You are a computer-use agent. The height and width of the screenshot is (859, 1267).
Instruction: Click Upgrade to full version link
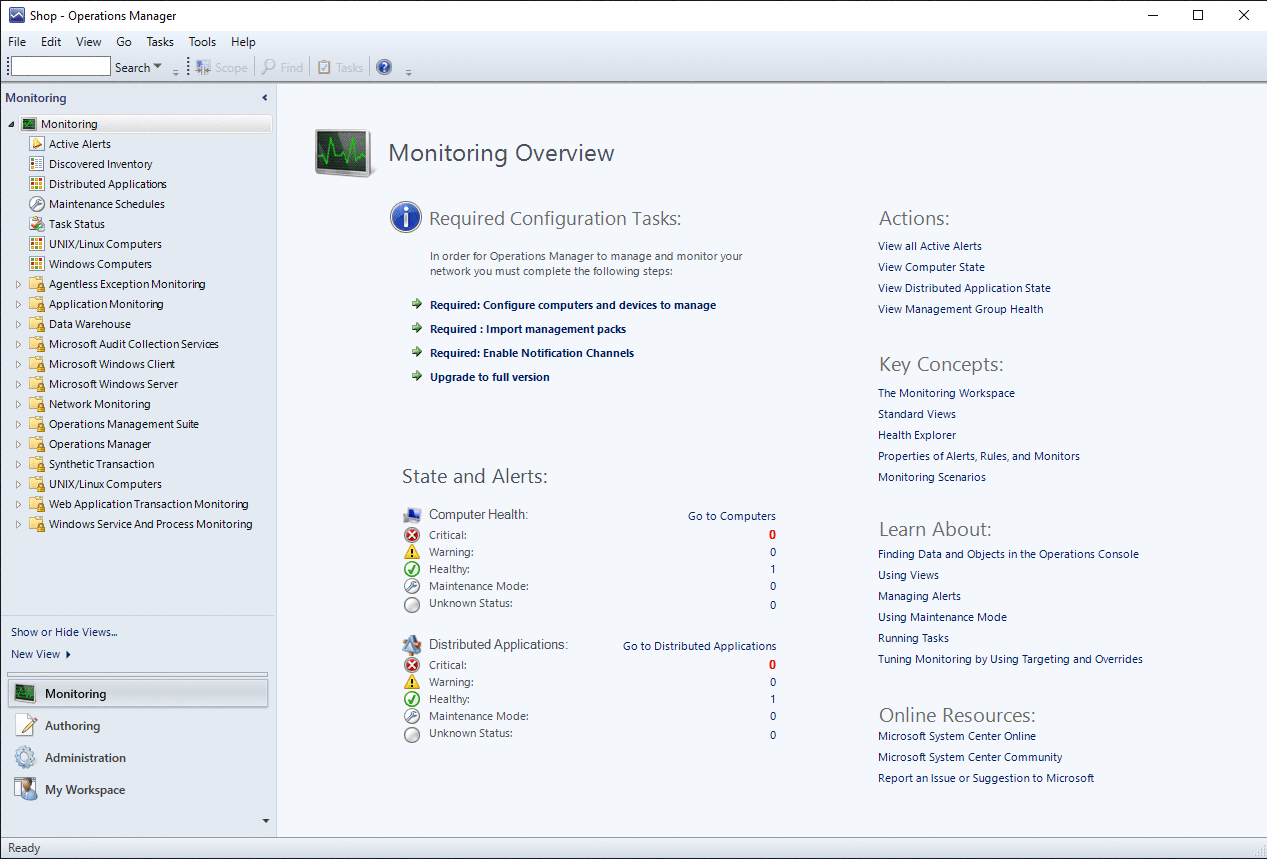(x=490, y=377)
